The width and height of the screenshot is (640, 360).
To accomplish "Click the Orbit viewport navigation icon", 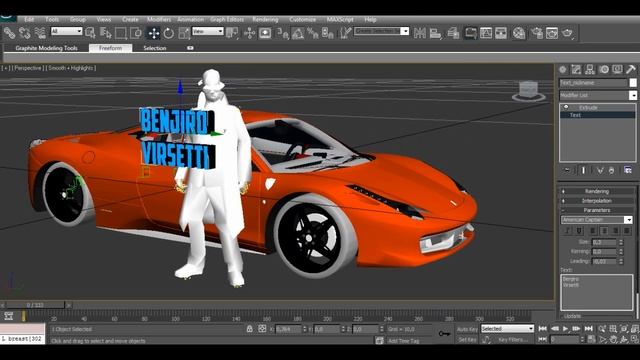I will click(x=624, y=339).
